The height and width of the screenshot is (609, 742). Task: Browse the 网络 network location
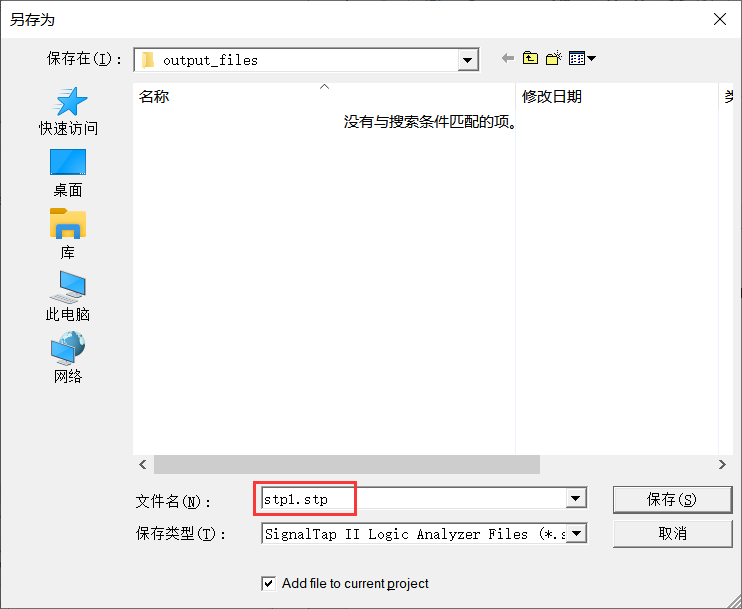pos(68,358)
